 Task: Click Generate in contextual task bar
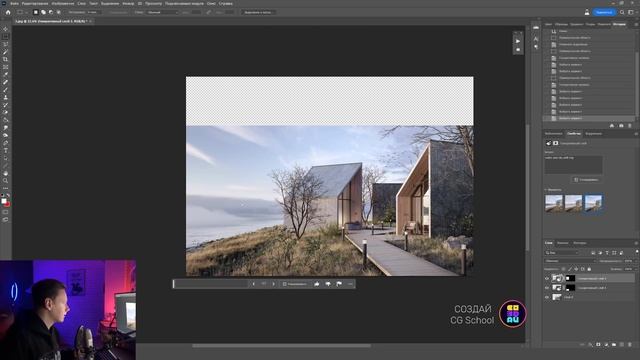(x=294, y=284)
